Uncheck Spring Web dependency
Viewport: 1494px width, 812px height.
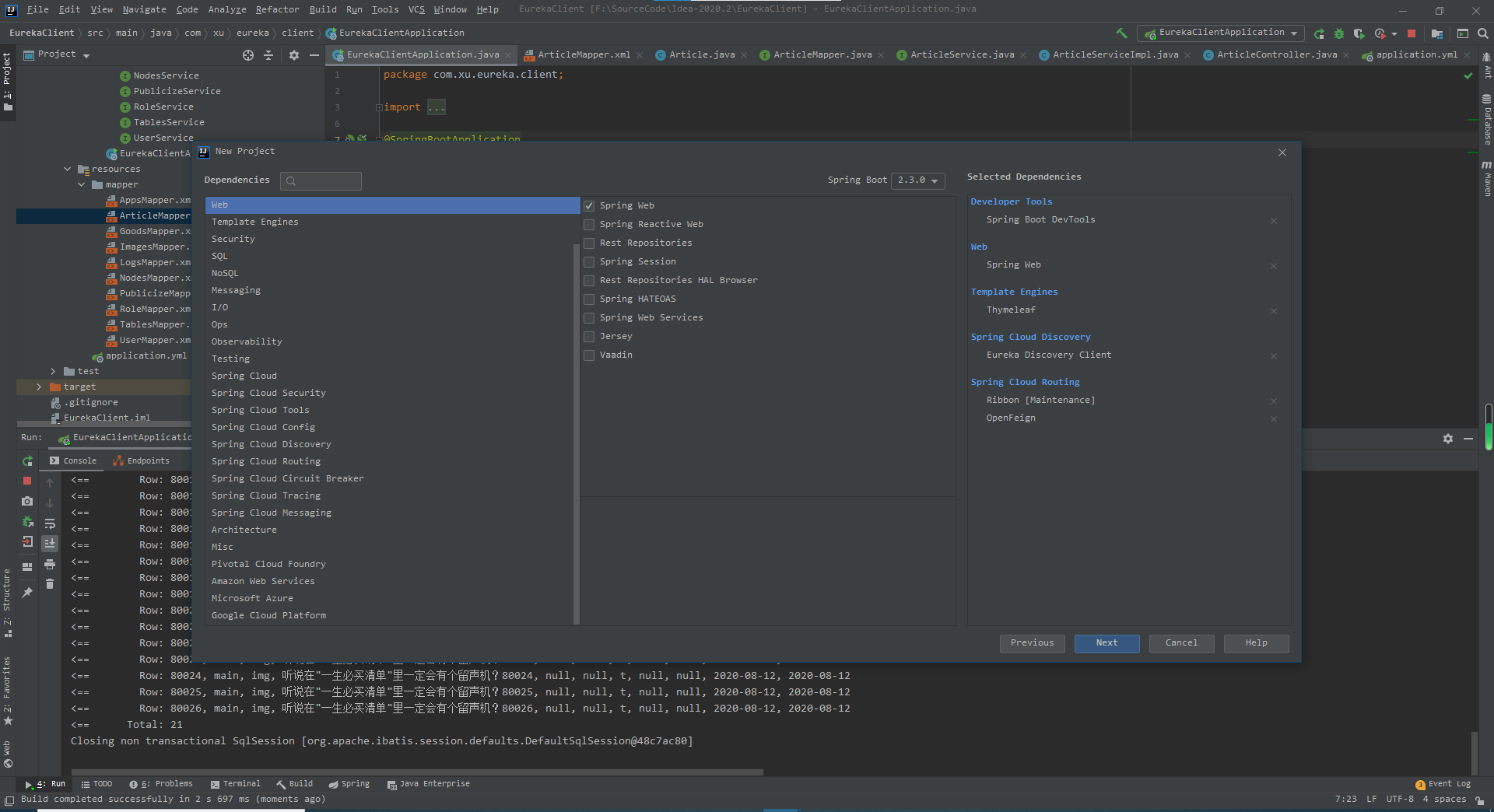589,206
